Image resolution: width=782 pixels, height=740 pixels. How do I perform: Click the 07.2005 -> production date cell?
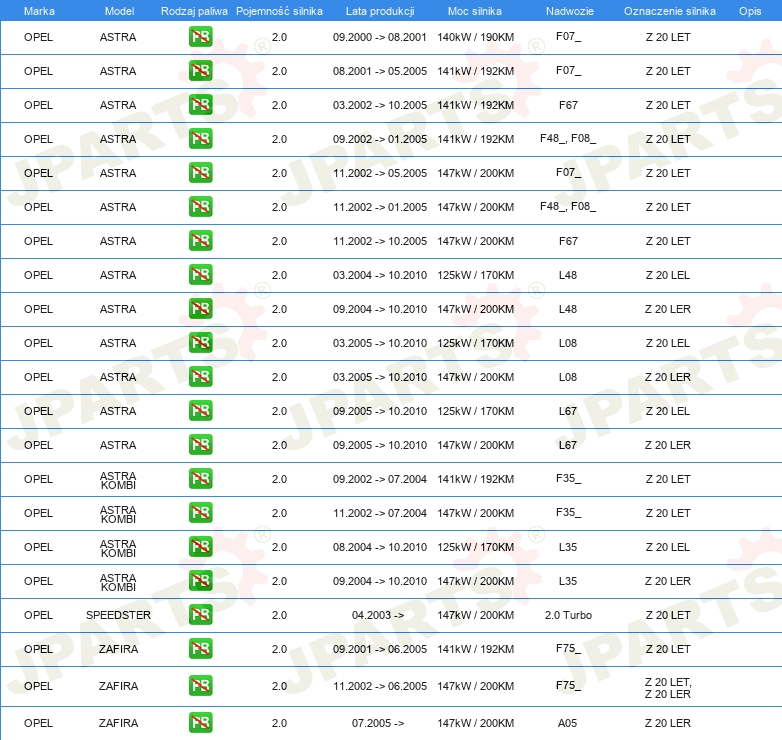pyautogui.click(x=378, y=723)
